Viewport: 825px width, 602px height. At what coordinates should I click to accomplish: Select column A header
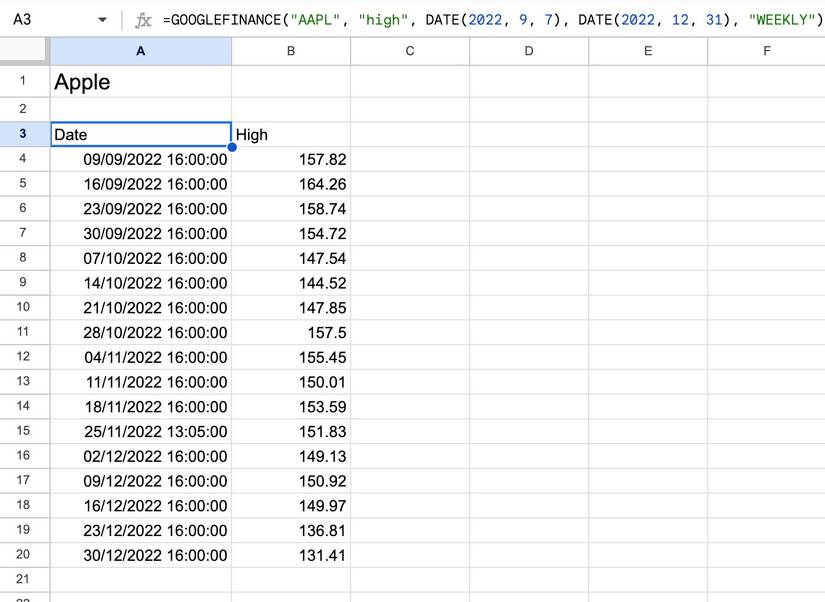140,51
